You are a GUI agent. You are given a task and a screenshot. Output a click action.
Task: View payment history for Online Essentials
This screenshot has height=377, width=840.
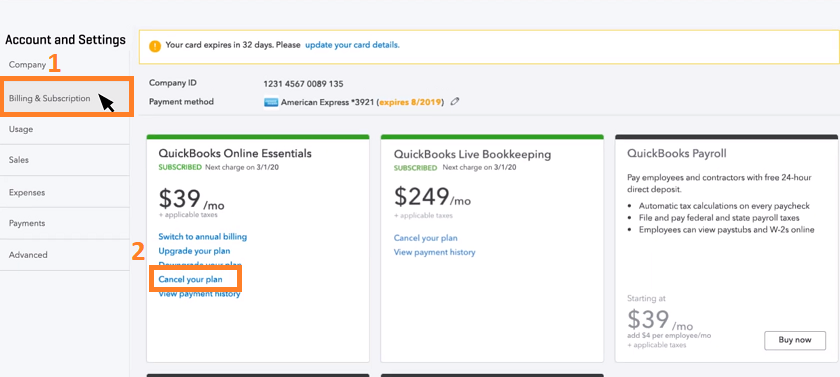point(199,294)
